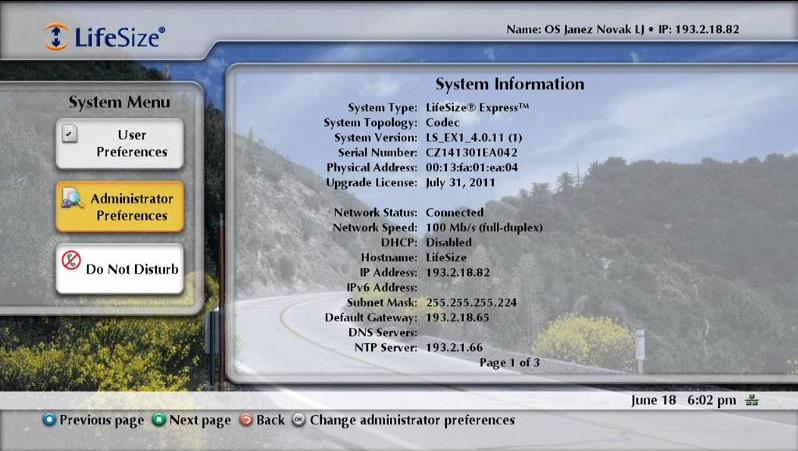Click the header IP: 193.2.18.82
This screenshot has width=798, height=451.
pyautogui.click(x=699, y=30)
